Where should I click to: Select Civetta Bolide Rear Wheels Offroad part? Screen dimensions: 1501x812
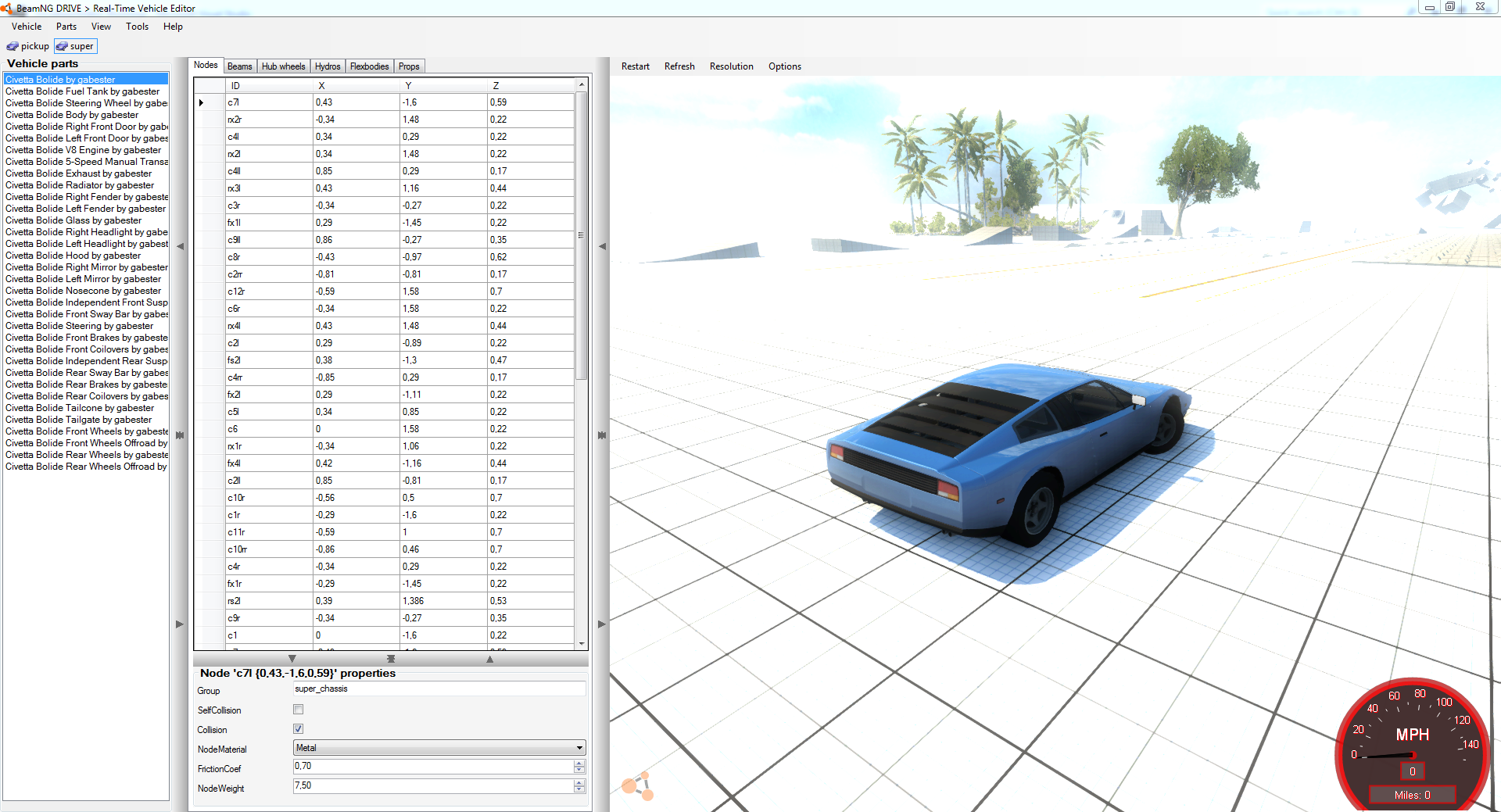(x=86, y=467)
